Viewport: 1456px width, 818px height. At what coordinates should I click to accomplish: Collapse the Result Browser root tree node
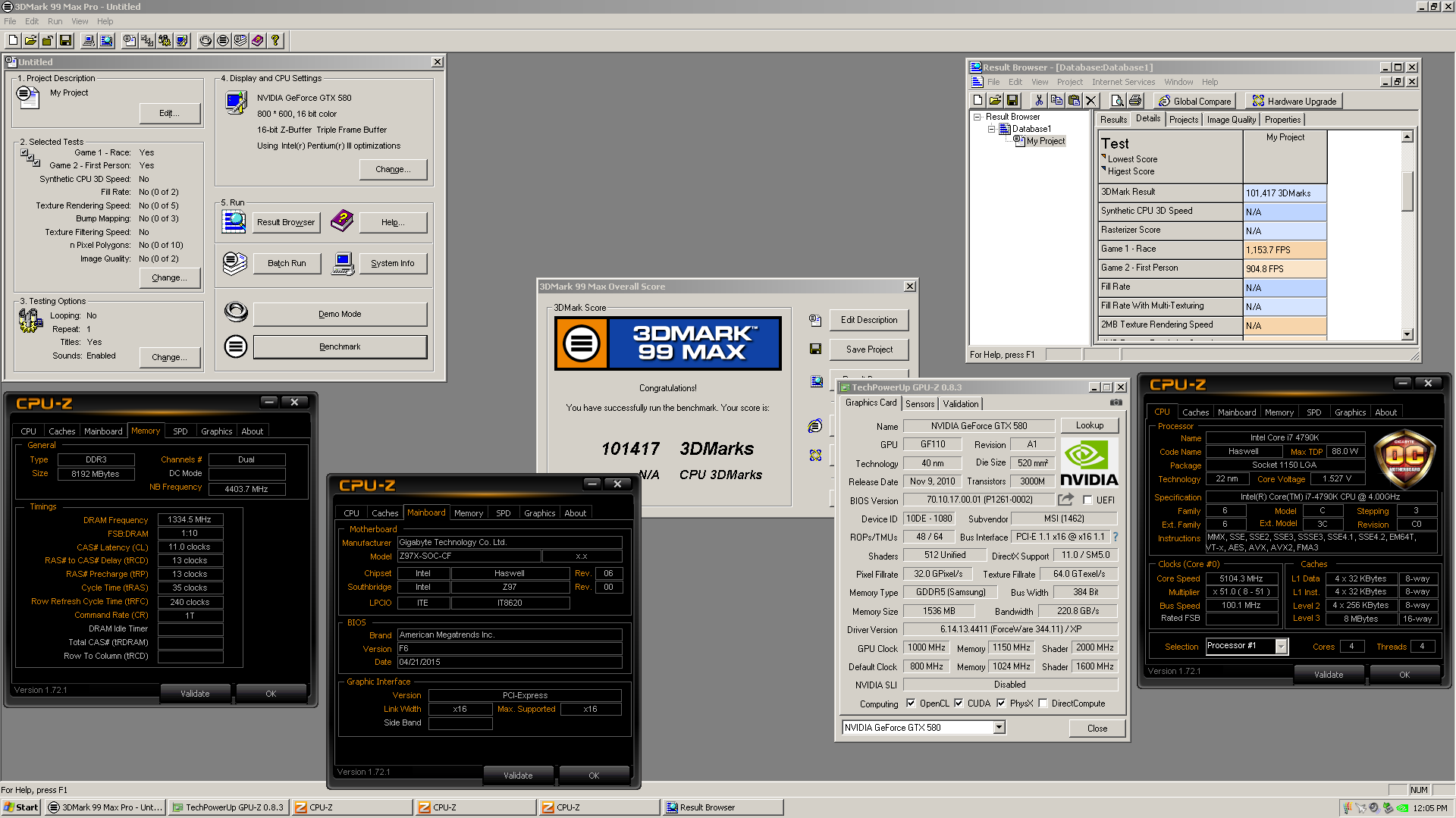point(977,117)
